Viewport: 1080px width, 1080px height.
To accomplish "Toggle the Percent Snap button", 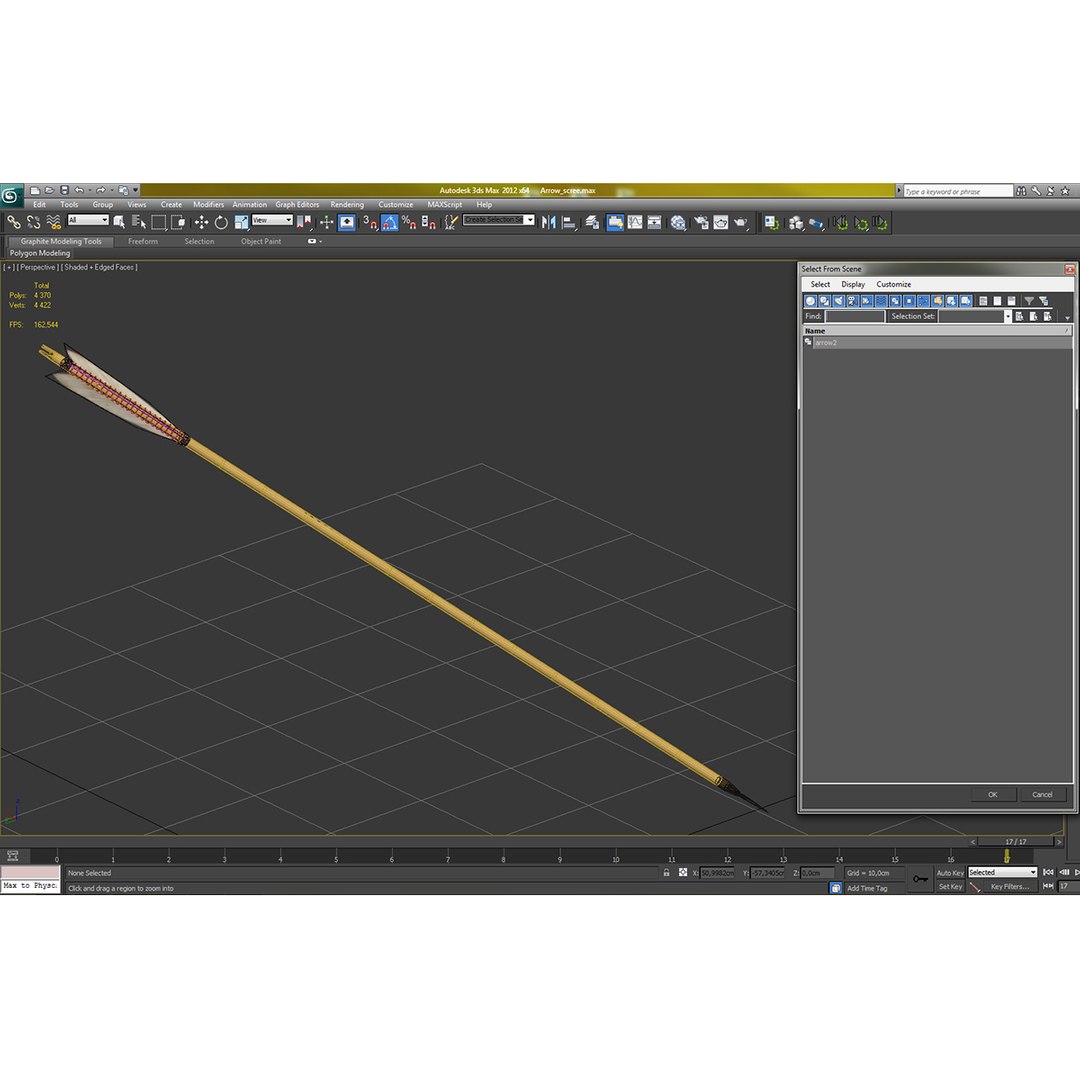I will [x=409, y=222].
